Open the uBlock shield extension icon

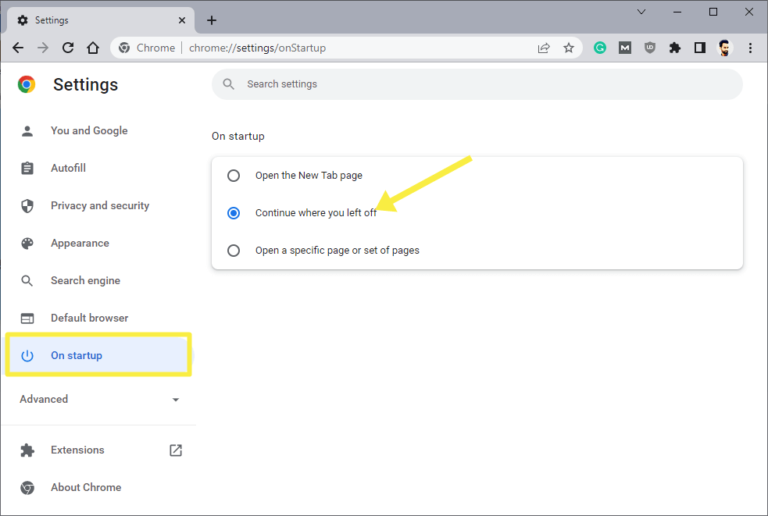click(x=650, y=48)
